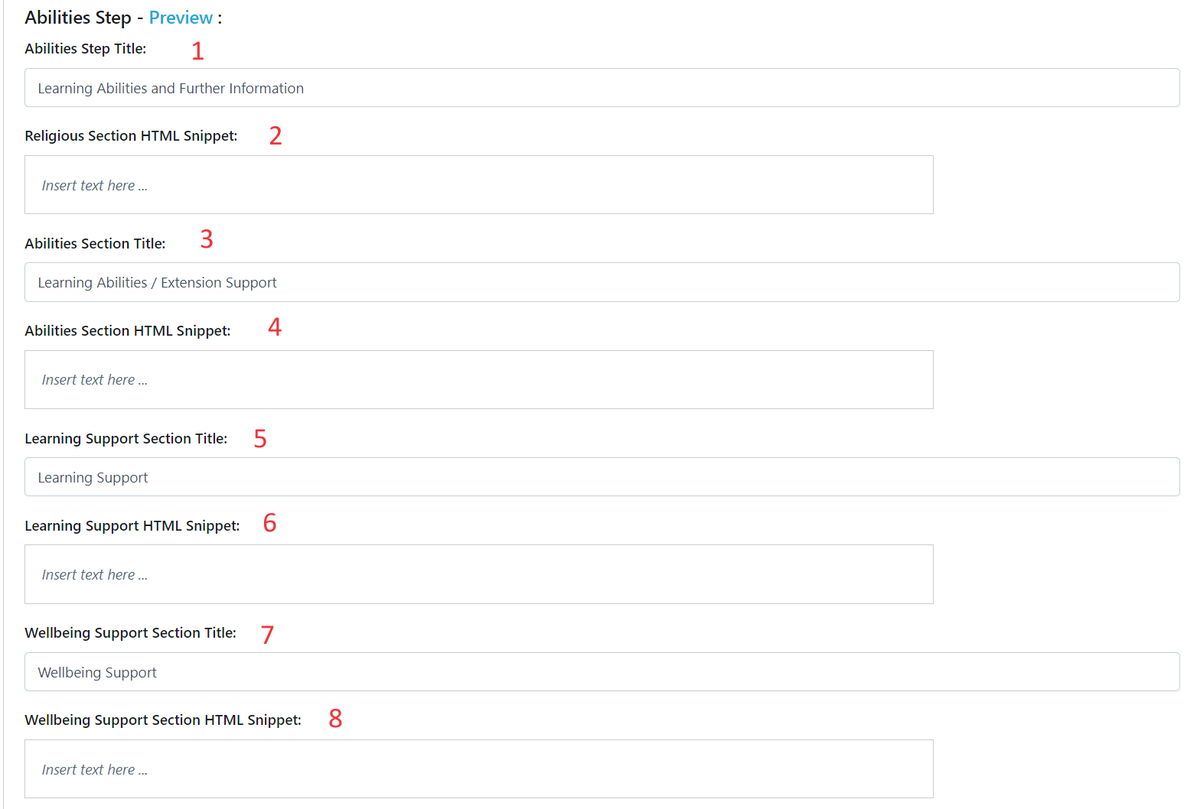This screenshot has height=809, width=1200.
Task: Select the Abilities Section Title input field
Action: click(x=602, y=282)
